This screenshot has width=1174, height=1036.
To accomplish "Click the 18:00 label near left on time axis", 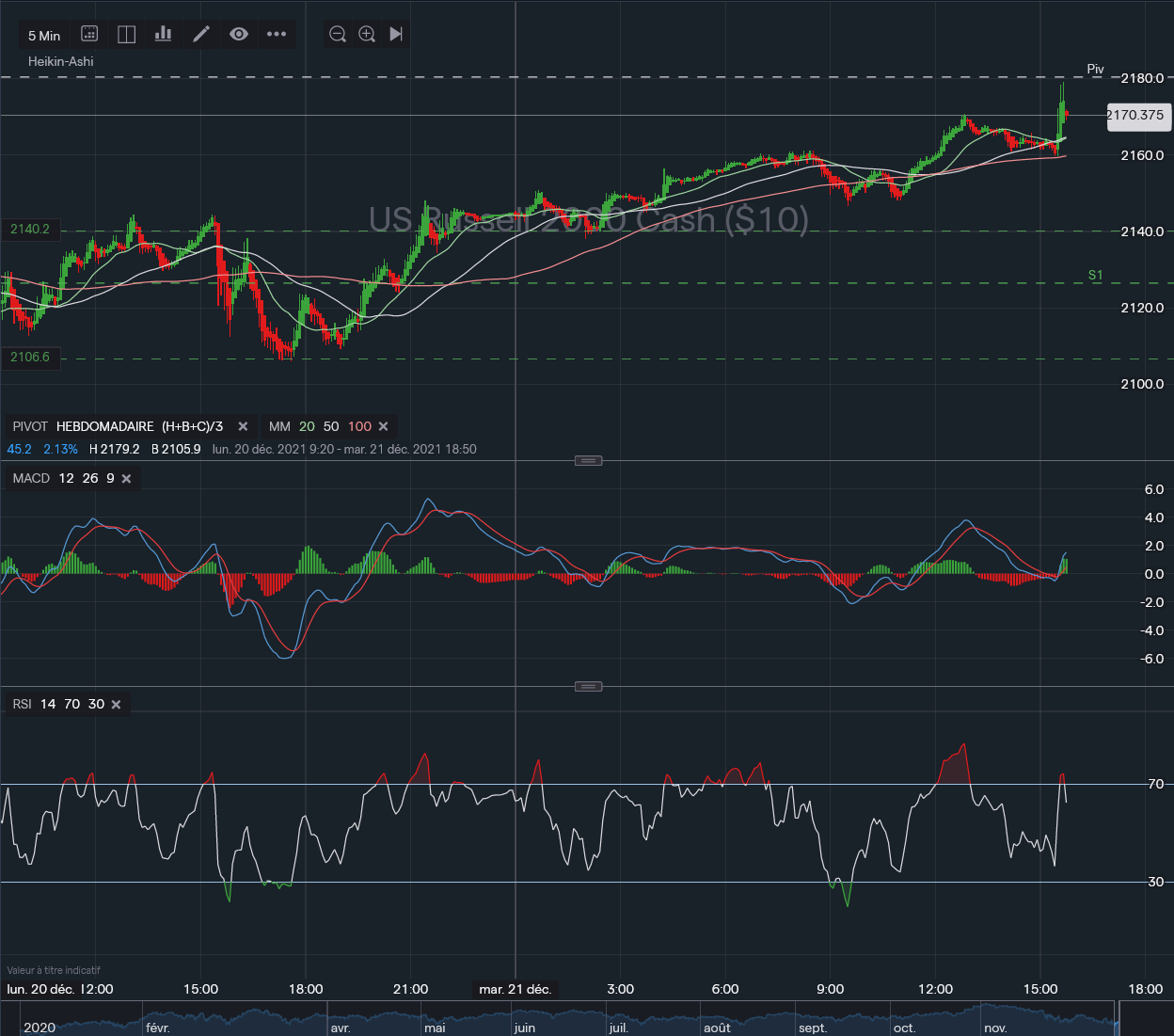I will 306,989.
